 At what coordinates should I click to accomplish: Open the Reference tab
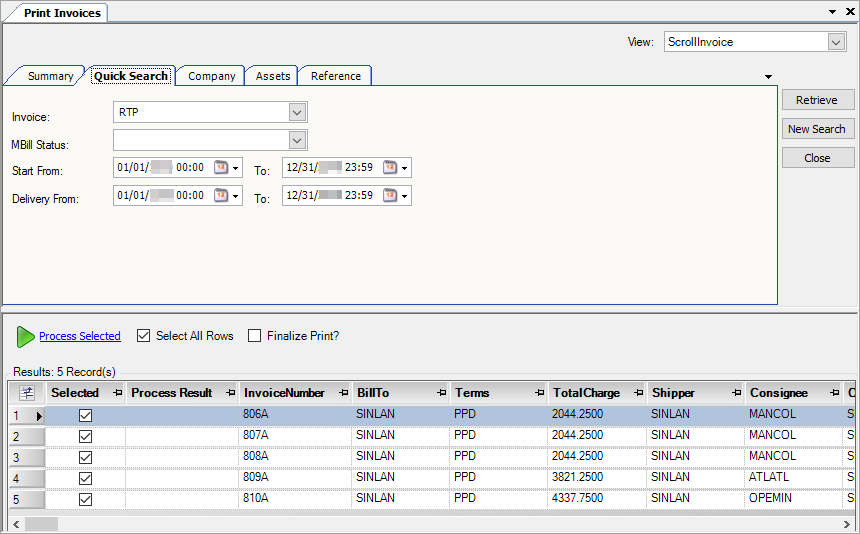tap(335, 76)
